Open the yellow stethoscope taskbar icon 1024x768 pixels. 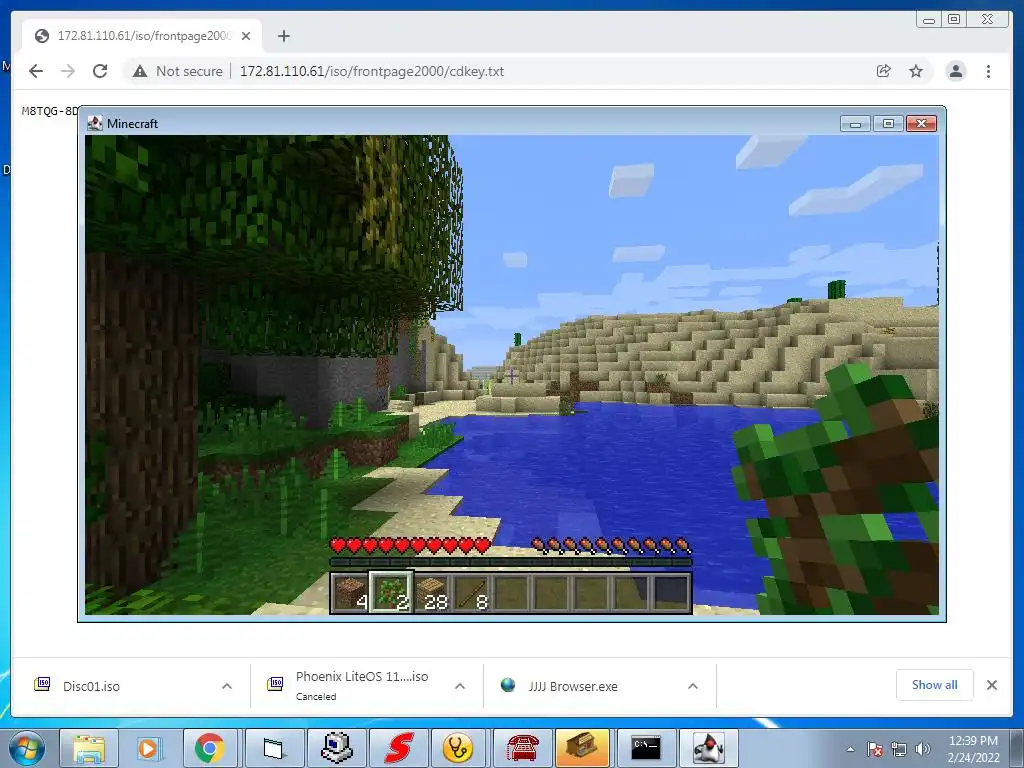click(x=460, y=748)
